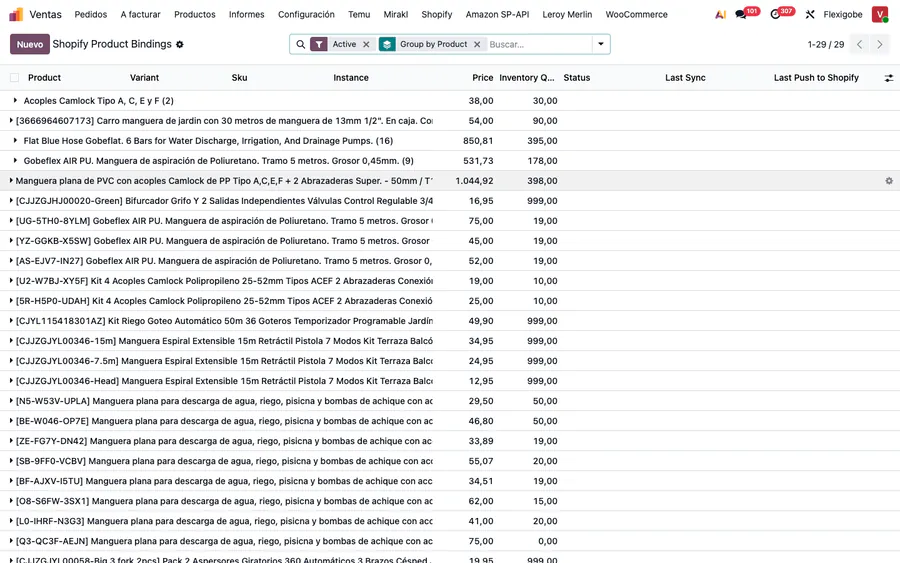The width and height of the screenshot is (900, 563).
Task: Open the Shopify menu
Action: [x=437, y=14]
